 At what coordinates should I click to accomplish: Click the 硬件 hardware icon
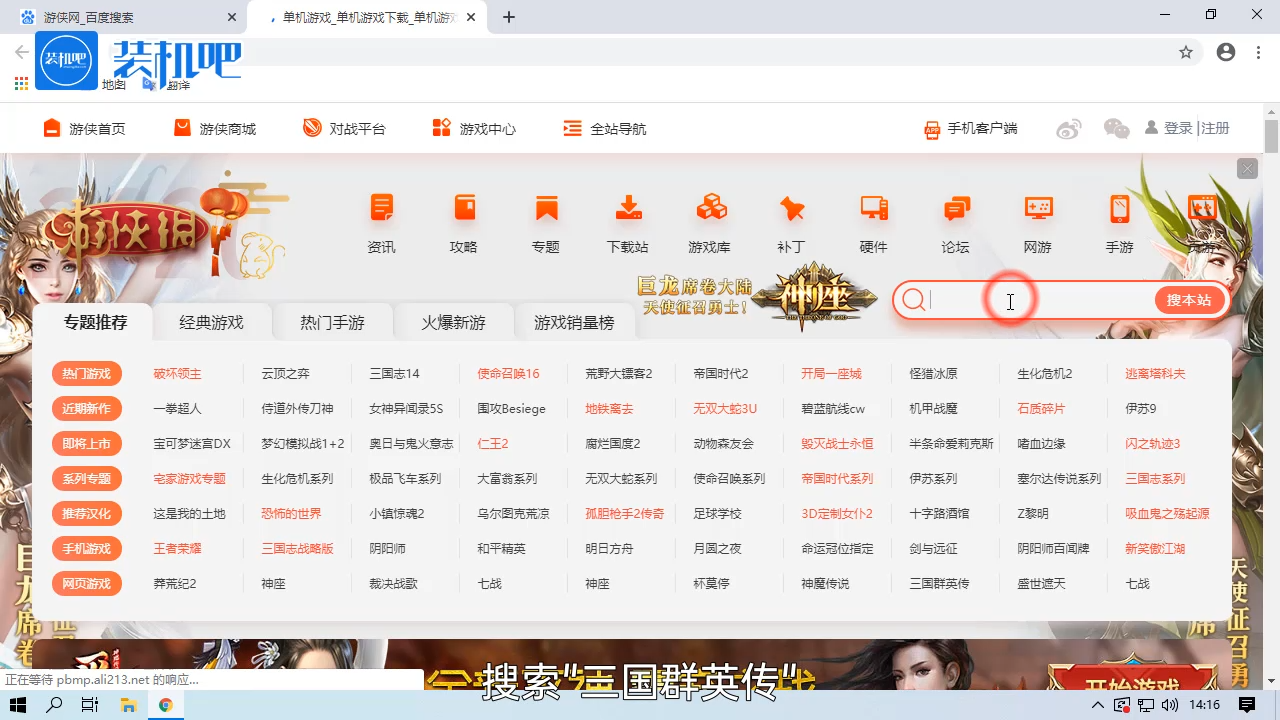coord(873,220)
